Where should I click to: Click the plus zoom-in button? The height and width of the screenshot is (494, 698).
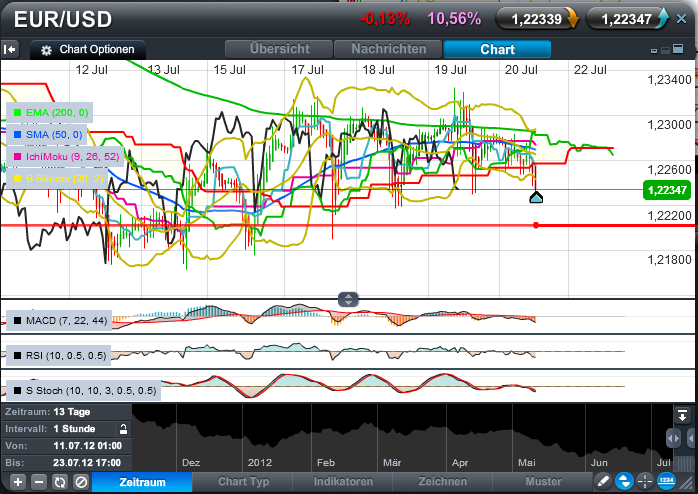coord(18,482)
